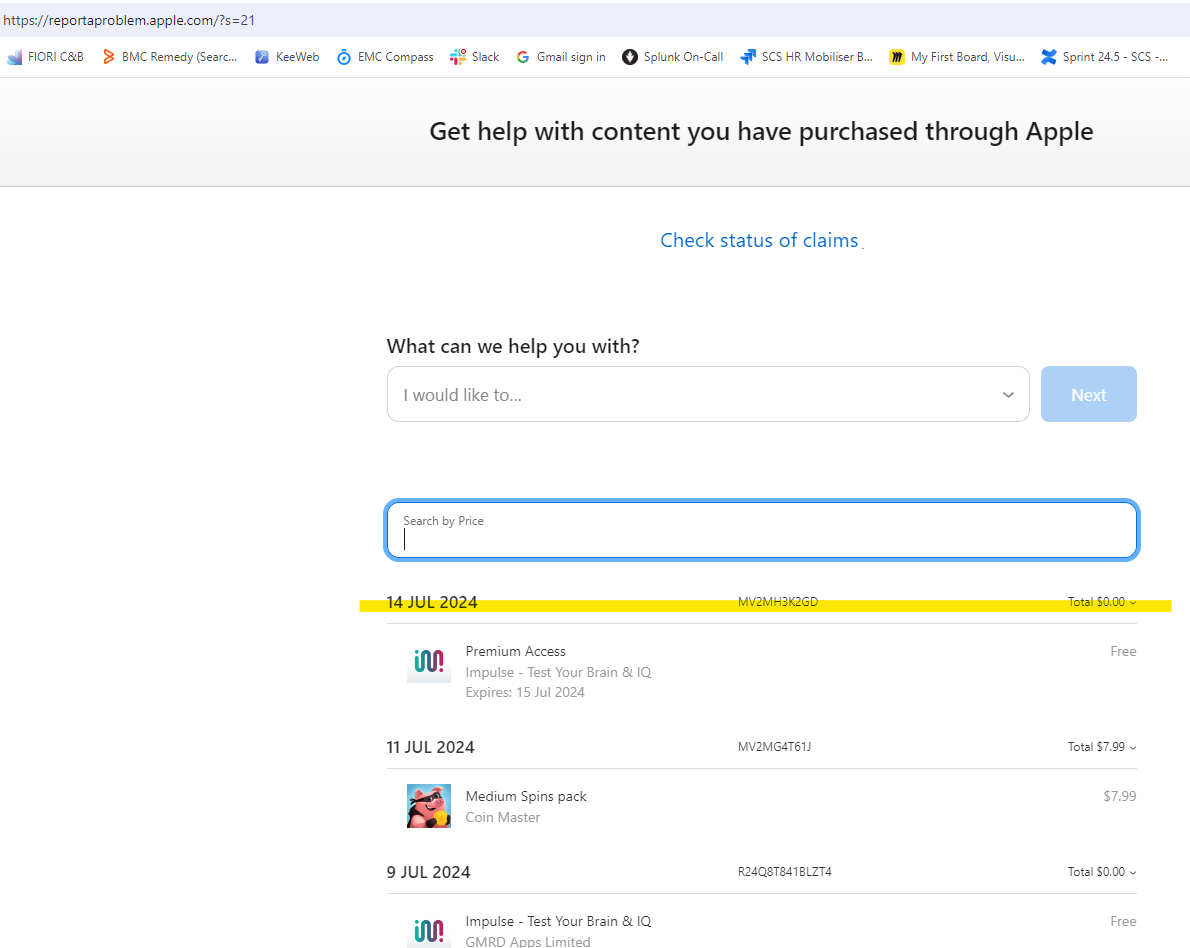Image resolution: width=1190 pixels, height=948 pixels.
Task: Click the Impulse app icon for Premium Access
Action: coord(429,661)
